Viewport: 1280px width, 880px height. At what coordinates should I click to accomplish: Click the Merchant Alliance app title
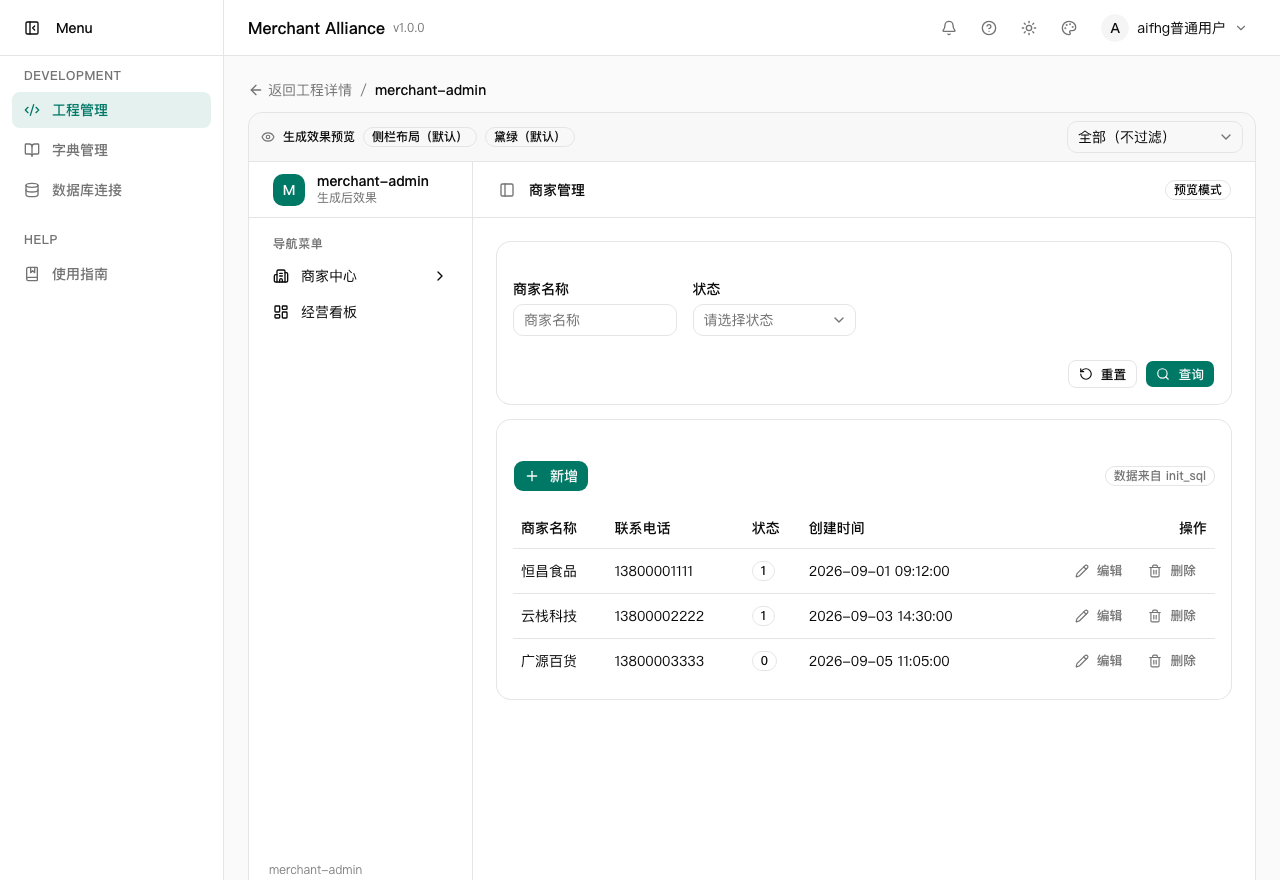coord(316,28)
